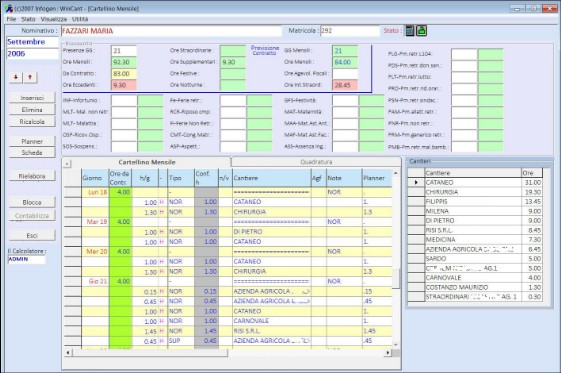Click the green lock icon next to Stato
Viewport: 561px width, 373px height.
[422, 31]
